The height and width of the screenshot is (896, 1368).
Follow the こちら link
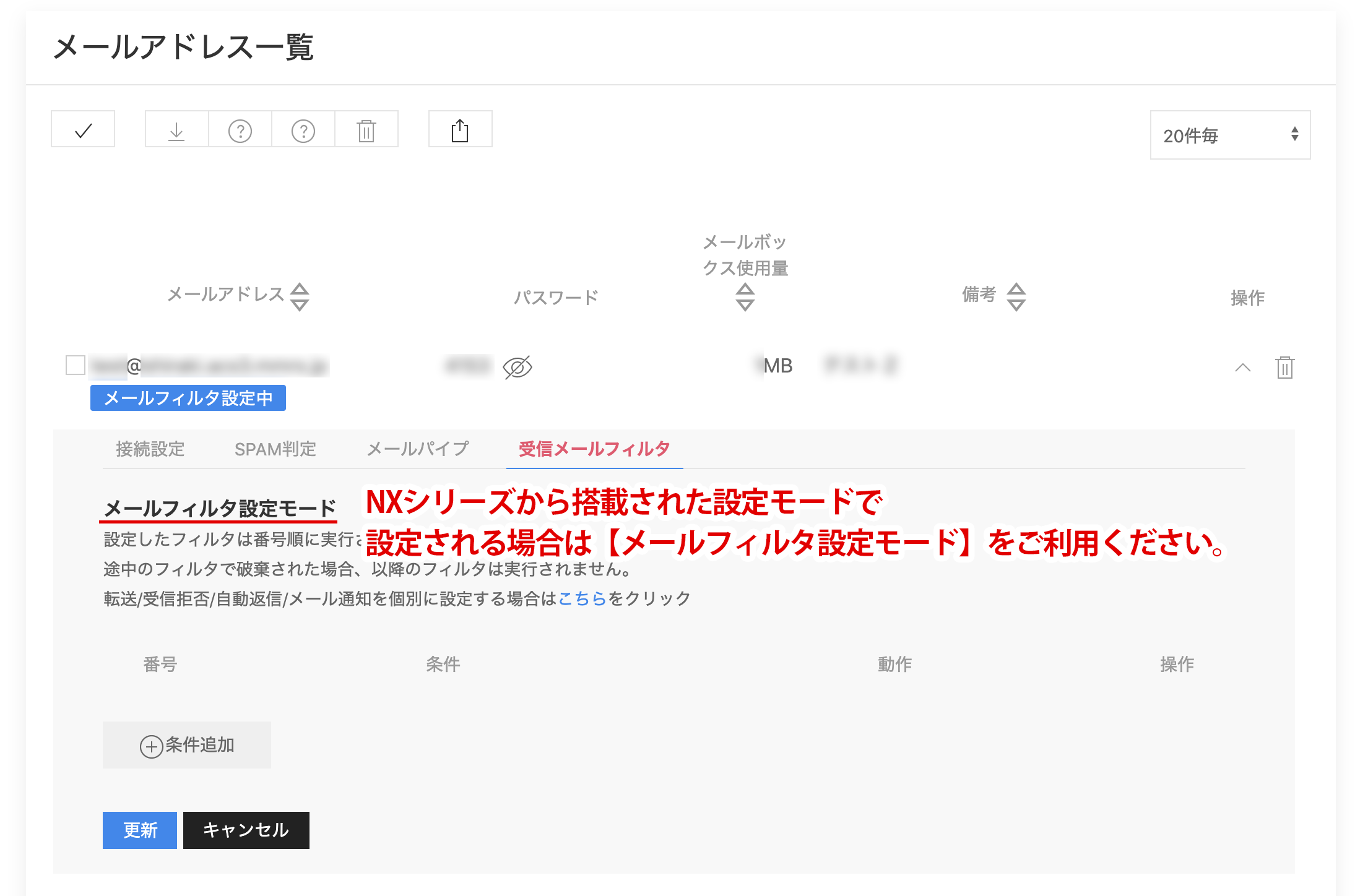582,598
